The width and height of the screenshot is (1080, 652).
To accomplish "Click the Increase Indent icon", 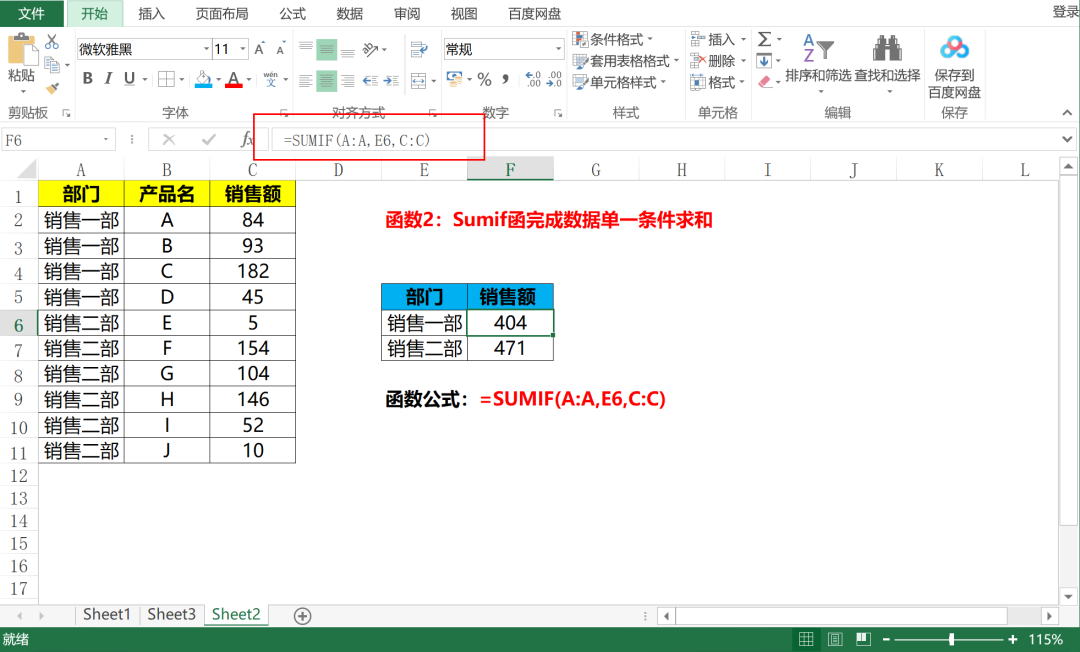I will point(391,81).
